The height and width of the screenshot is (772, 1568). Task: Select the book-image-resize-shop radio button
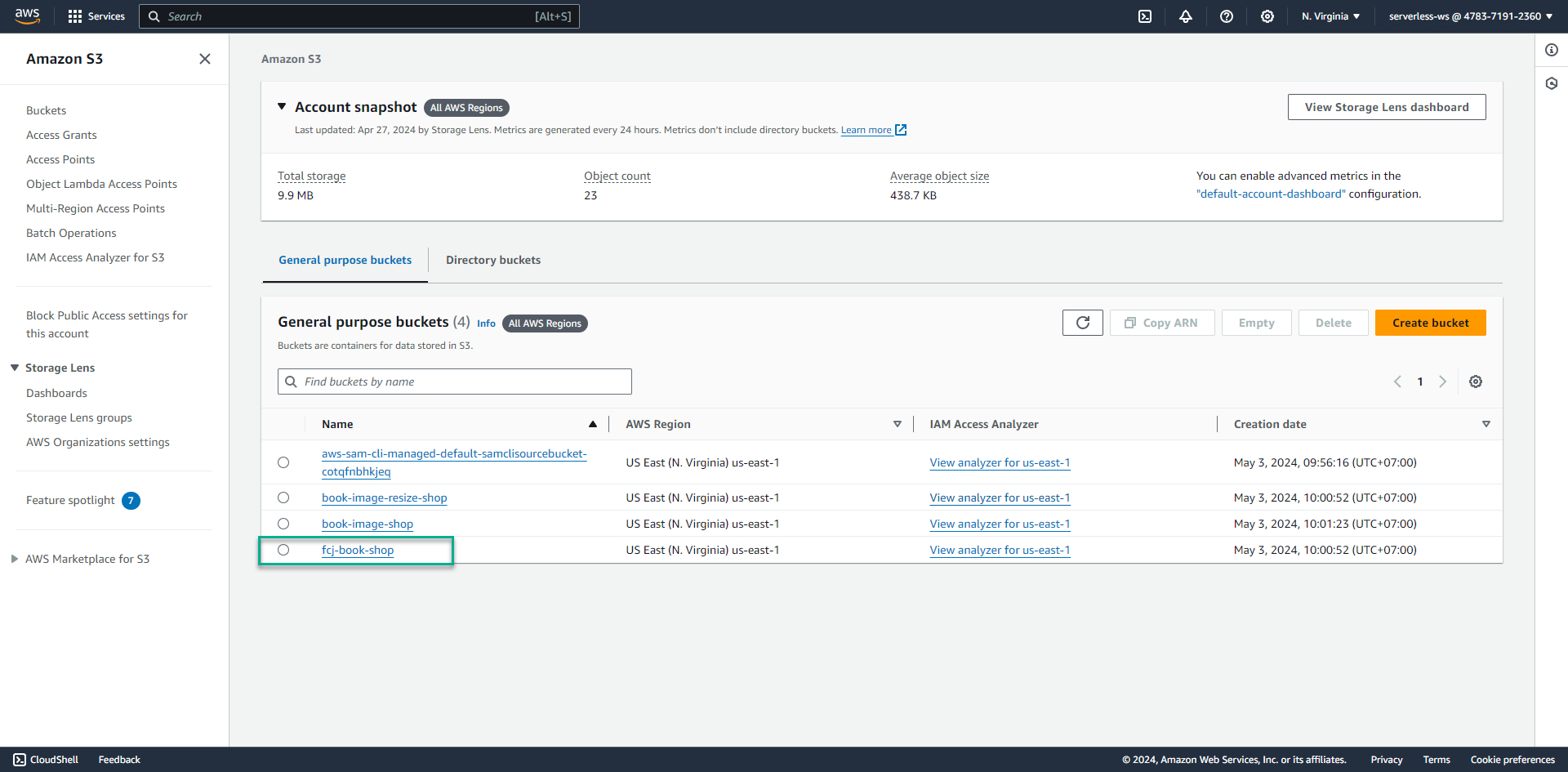(283, 498)
